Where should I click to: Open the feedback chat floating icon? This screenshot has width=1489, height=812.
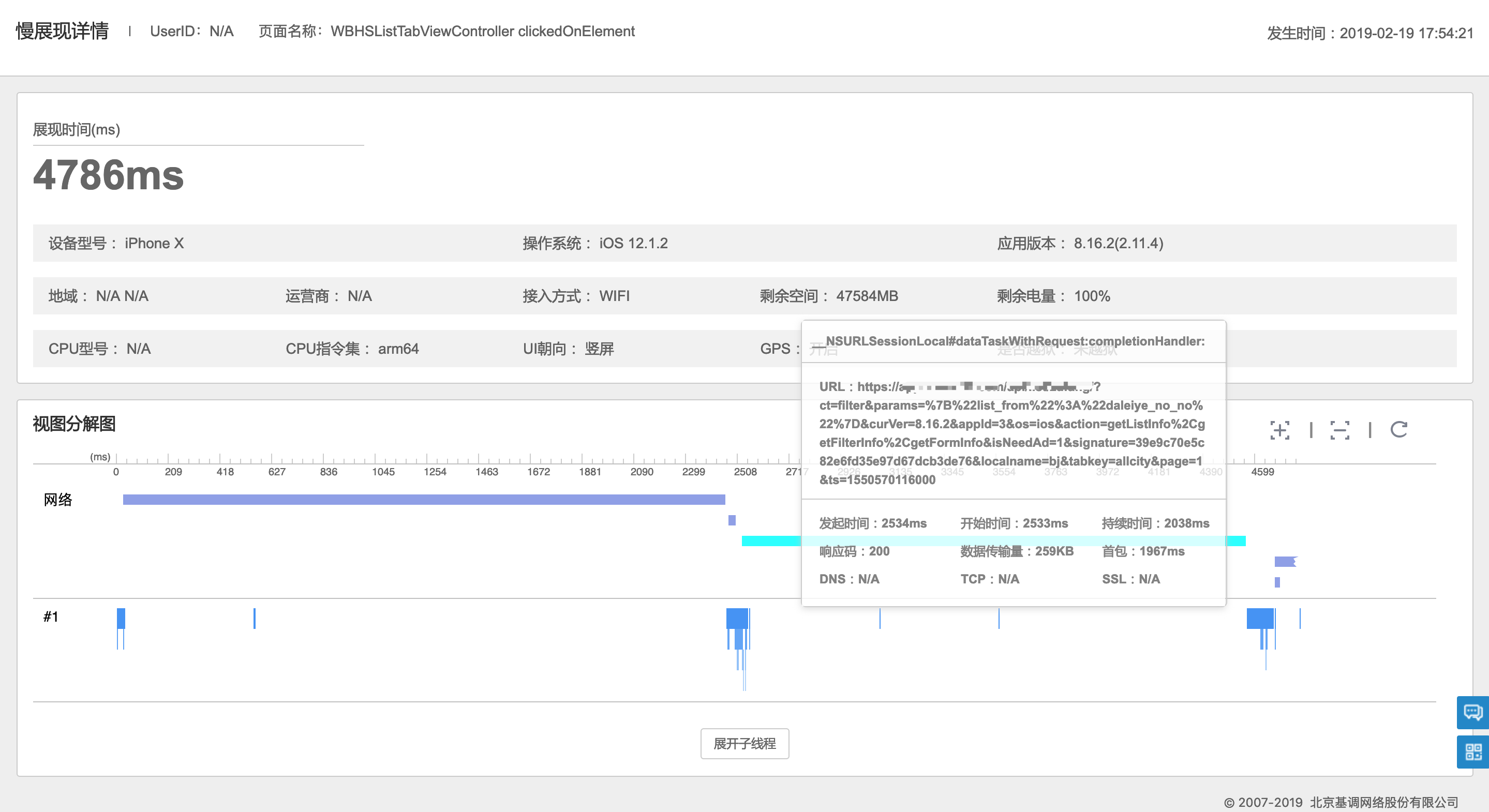1472,713
